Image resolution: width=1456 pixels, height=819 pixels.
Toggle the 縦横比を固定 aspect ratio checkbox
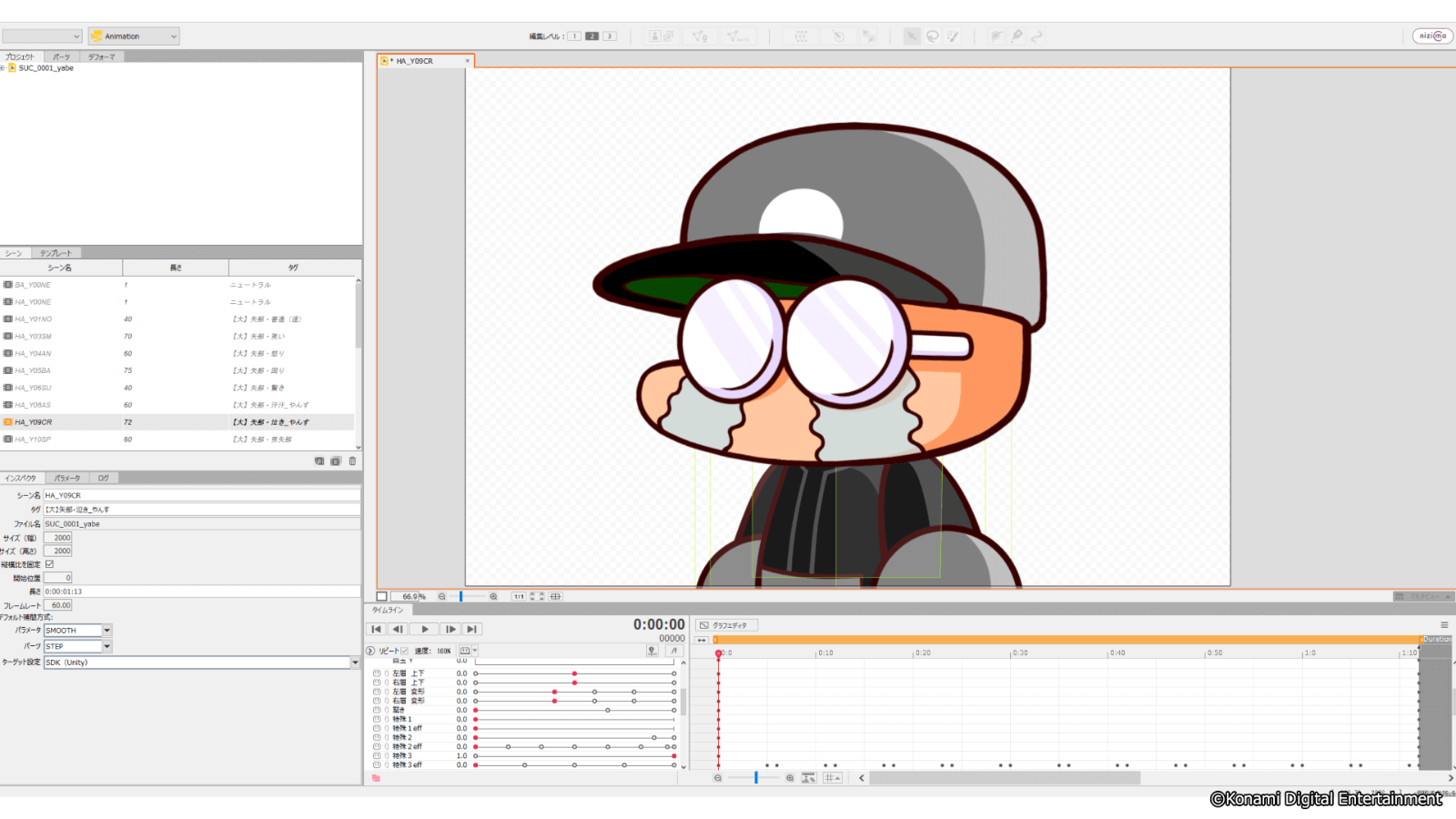click(50, 564)
